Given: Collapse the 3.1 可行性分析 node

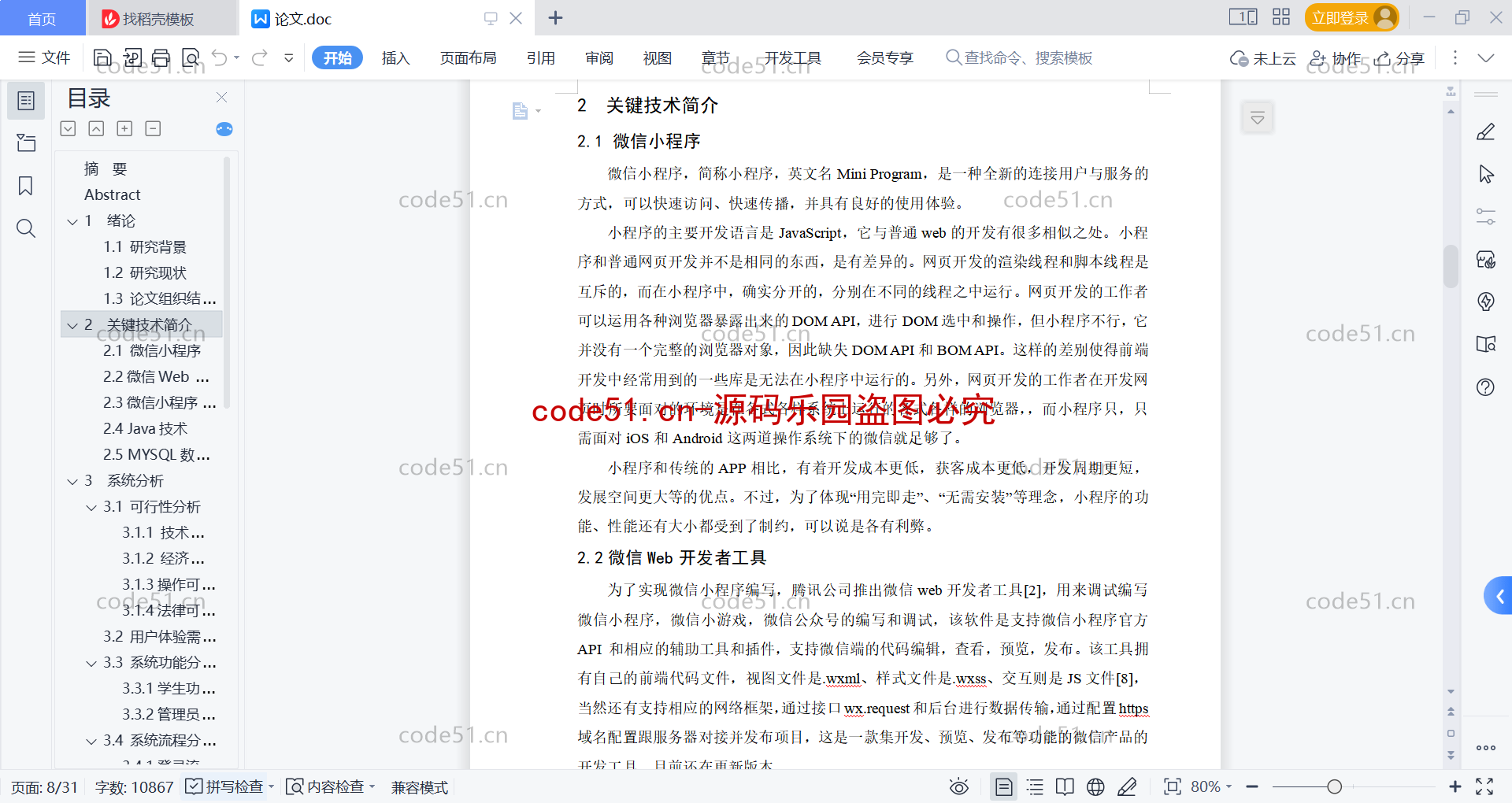Looking at the screenshot, I should click(x=91, y=507).
